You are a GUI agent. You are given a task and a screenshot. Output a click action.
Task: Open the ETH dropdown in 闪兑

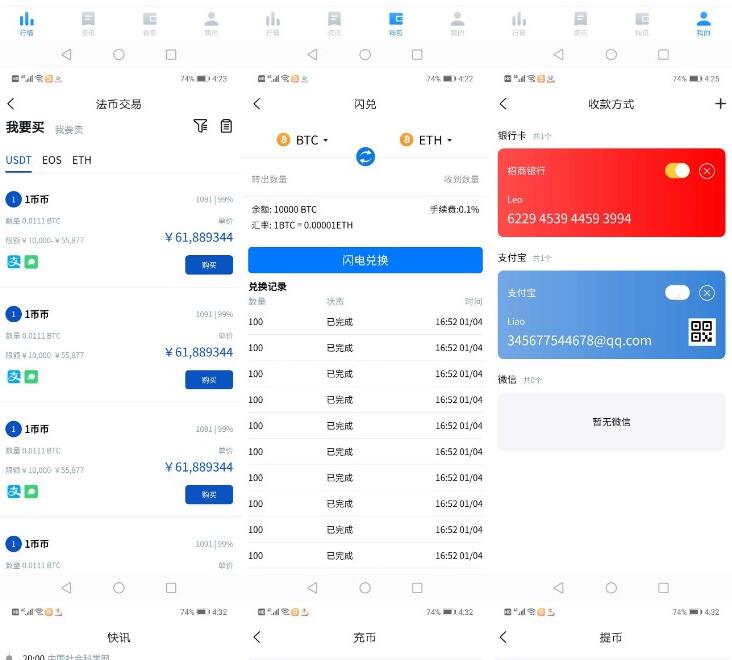pyautogui.click(x=426, y=140)
